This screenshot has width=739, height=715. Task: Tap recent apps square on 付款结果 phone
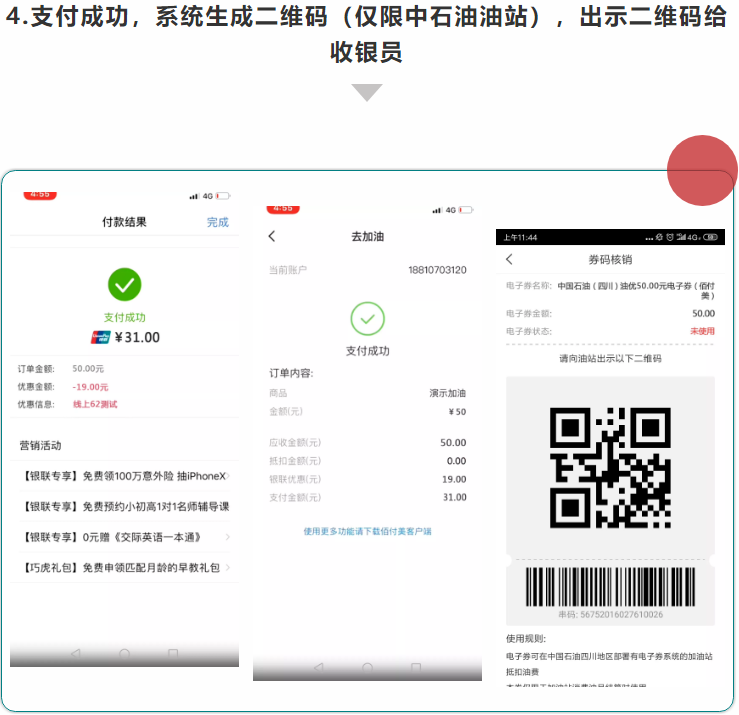173,654
